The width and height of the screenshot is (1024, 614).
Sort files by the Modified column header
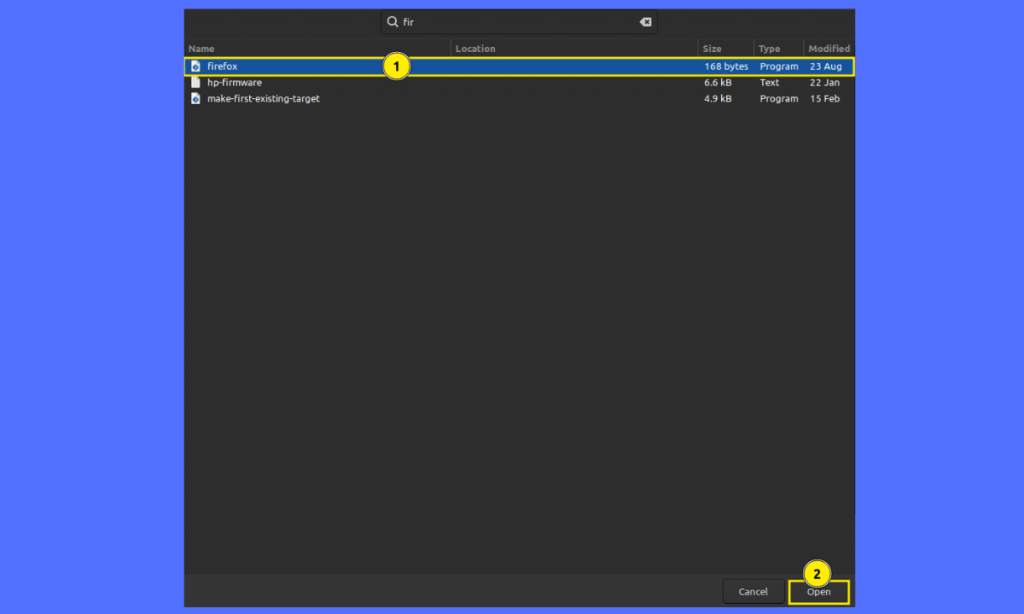click(829, 48)
